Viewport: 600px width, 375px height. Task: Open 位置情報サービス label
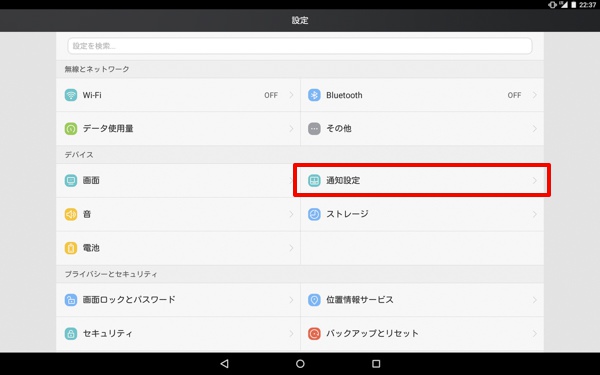point(360,300)
